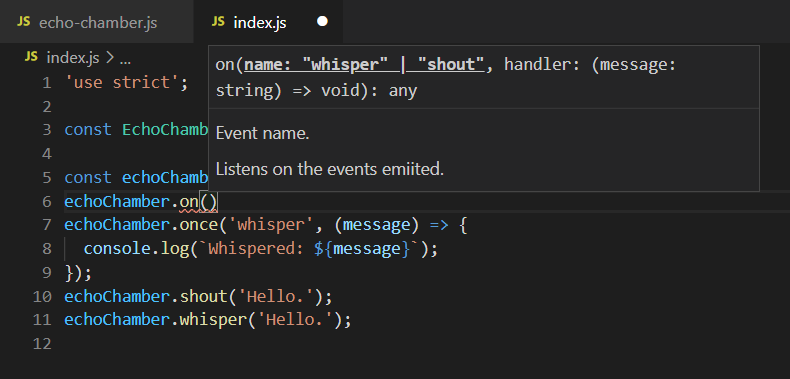Click echoChamber on line 10

pos(117,296)
